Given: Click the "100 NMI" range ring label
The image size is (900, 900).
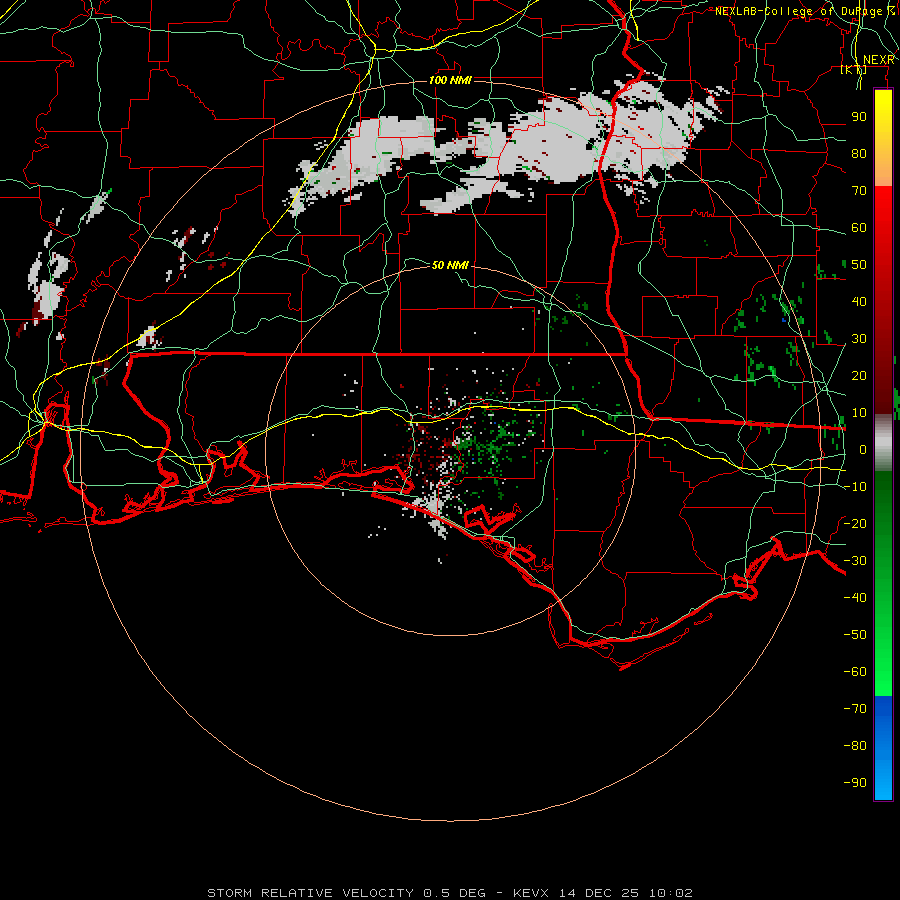Looking at the screenshot, I should tap(450, 80).
